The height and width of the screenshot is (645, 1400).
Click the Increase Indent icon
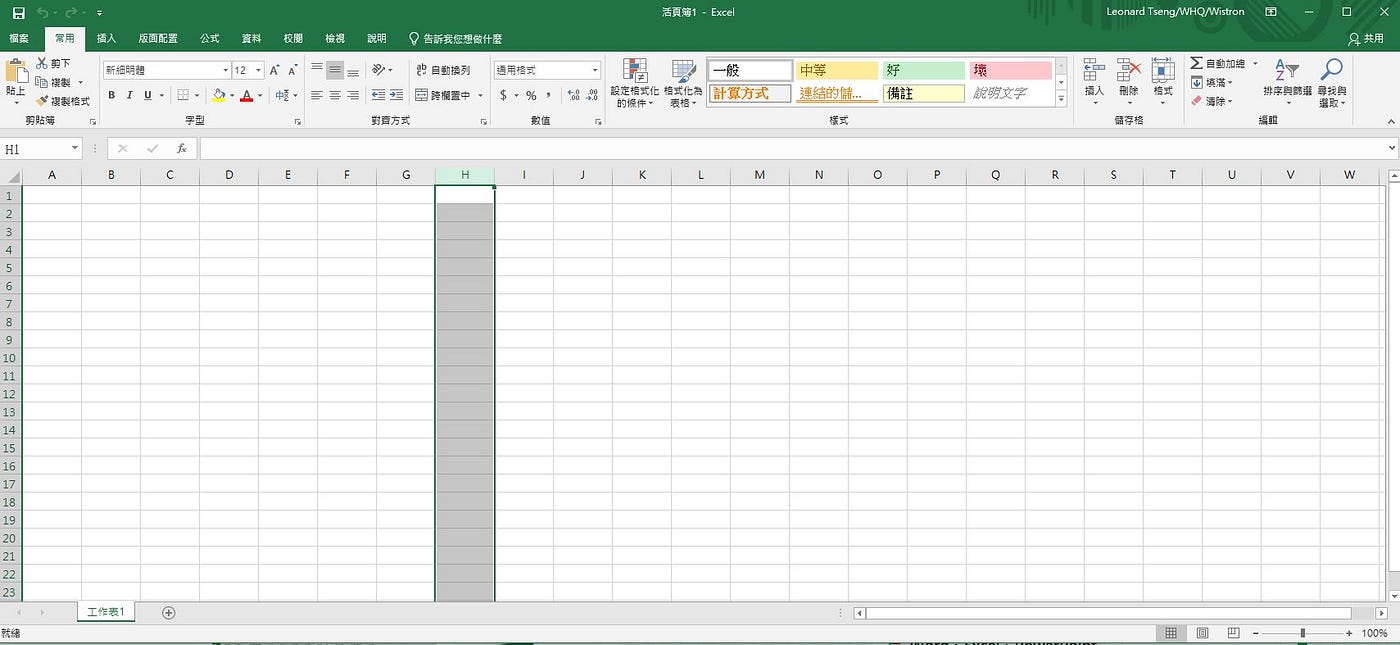396,95
